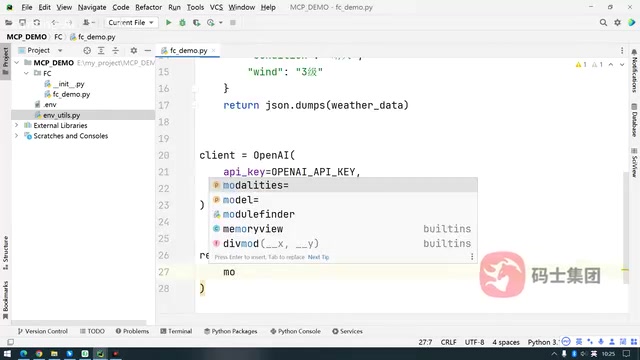Viewport: 640px width, 360px height.
Task: Open the Tools menu
Action: (195, 7)
